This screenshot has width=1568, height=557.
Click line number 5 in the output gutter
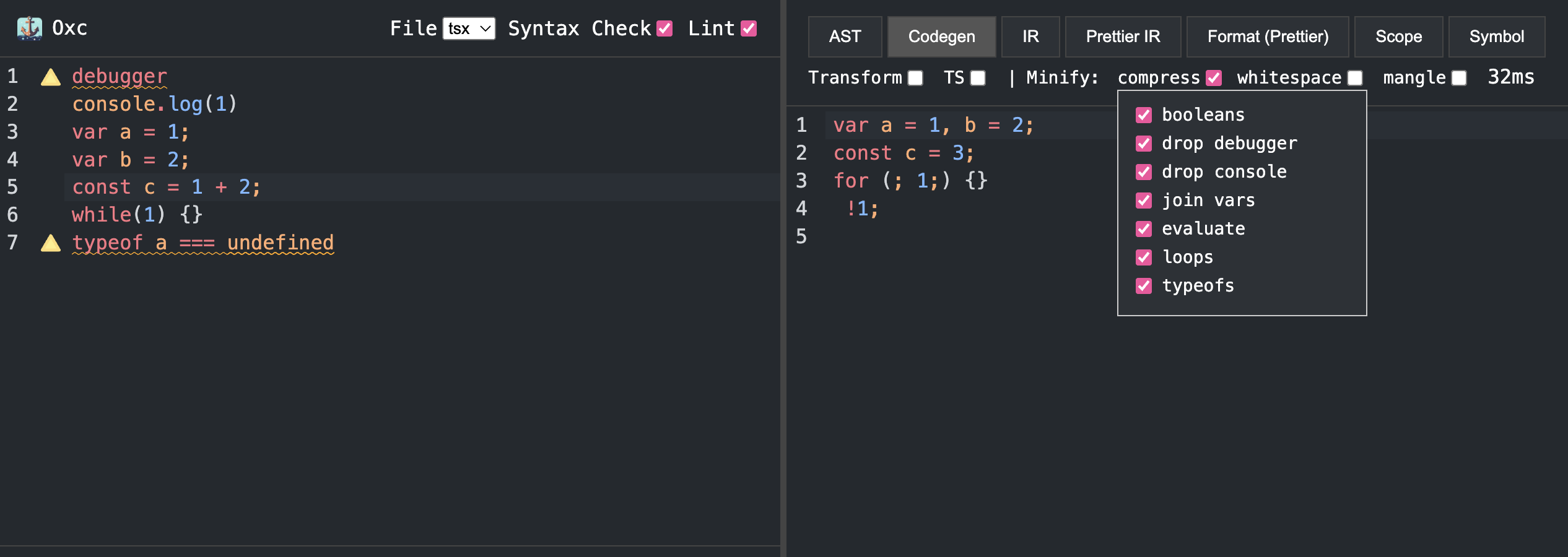click(x=801, y=237)
